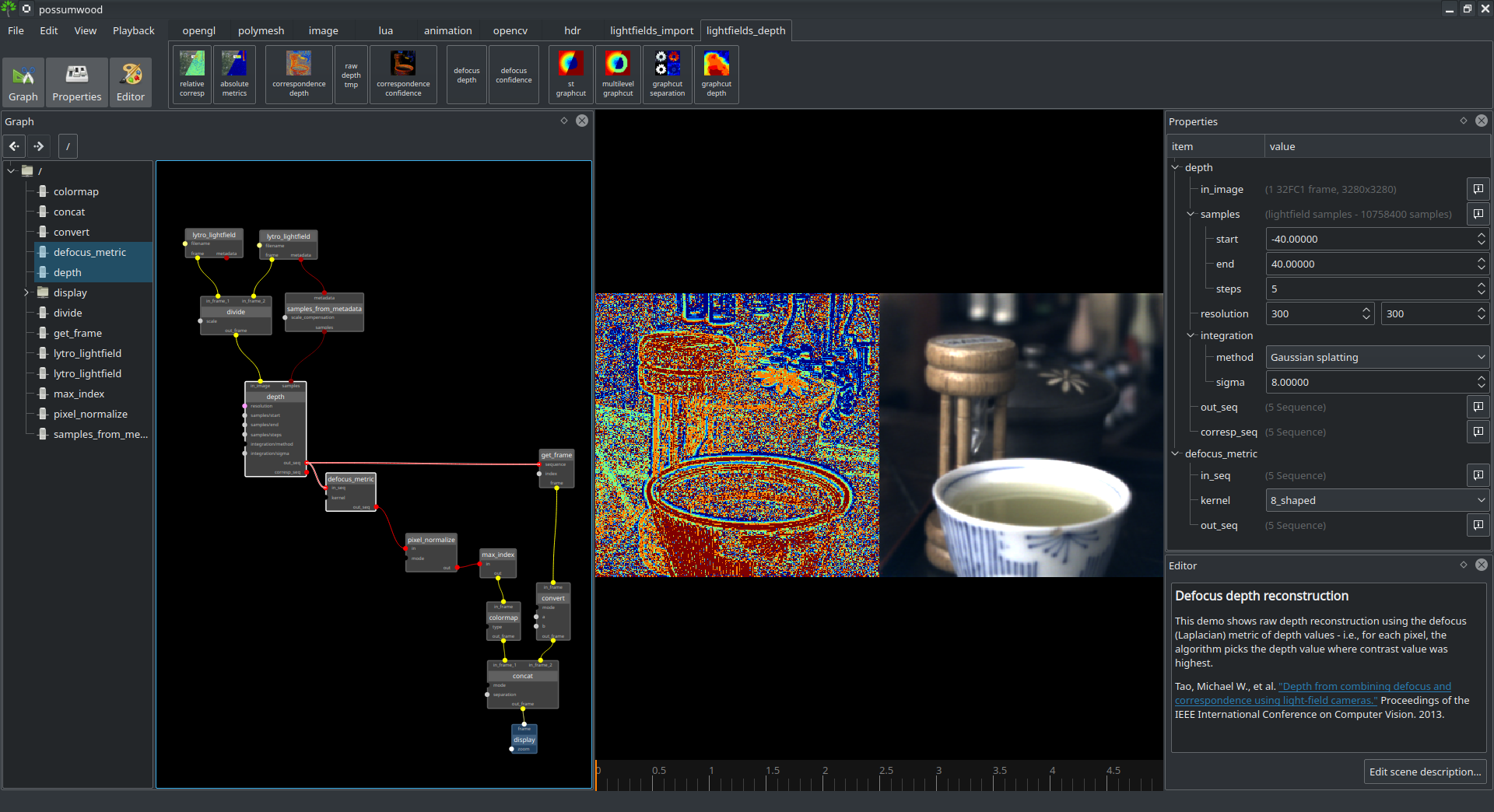Load the relative corresp demo
The image size is (1494, 812).
pos(192,75)
